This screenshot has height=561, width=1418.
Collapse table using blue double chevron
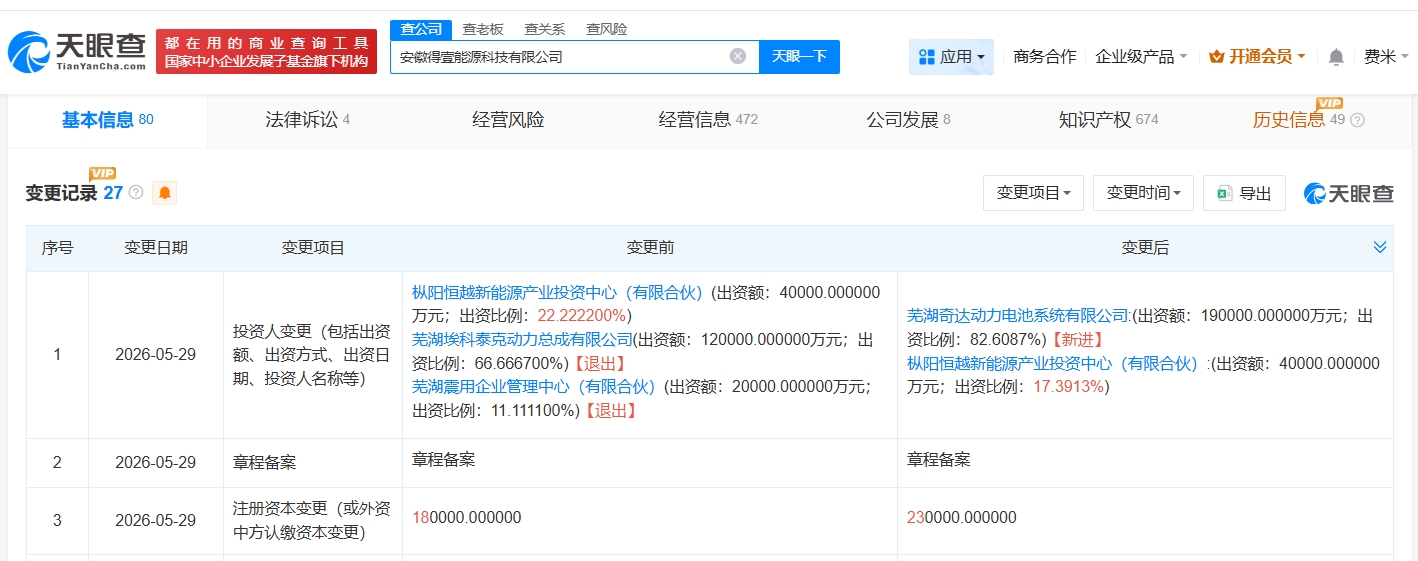1380,247
